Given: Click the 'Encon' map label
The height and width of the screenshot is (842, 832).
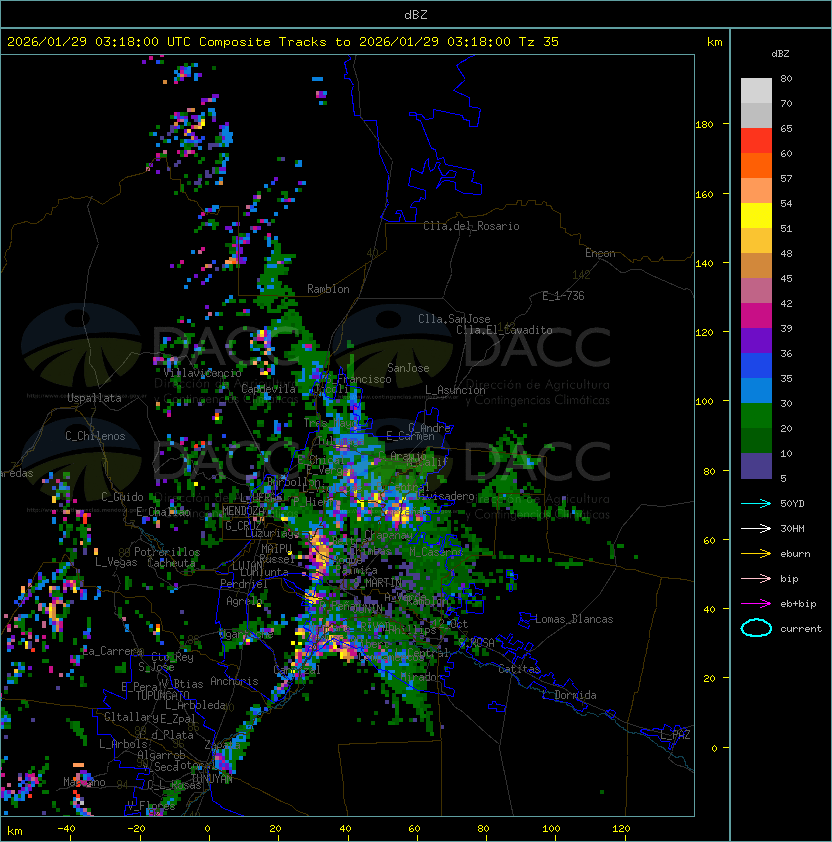Looking at the screenshot, I should click(x=600, y=253).
